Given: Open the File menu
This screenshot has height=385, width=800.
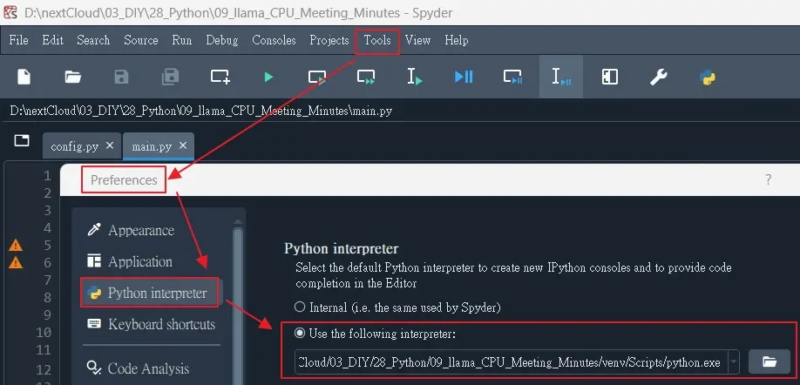Looking at the screenshot, I should [18, 40].
